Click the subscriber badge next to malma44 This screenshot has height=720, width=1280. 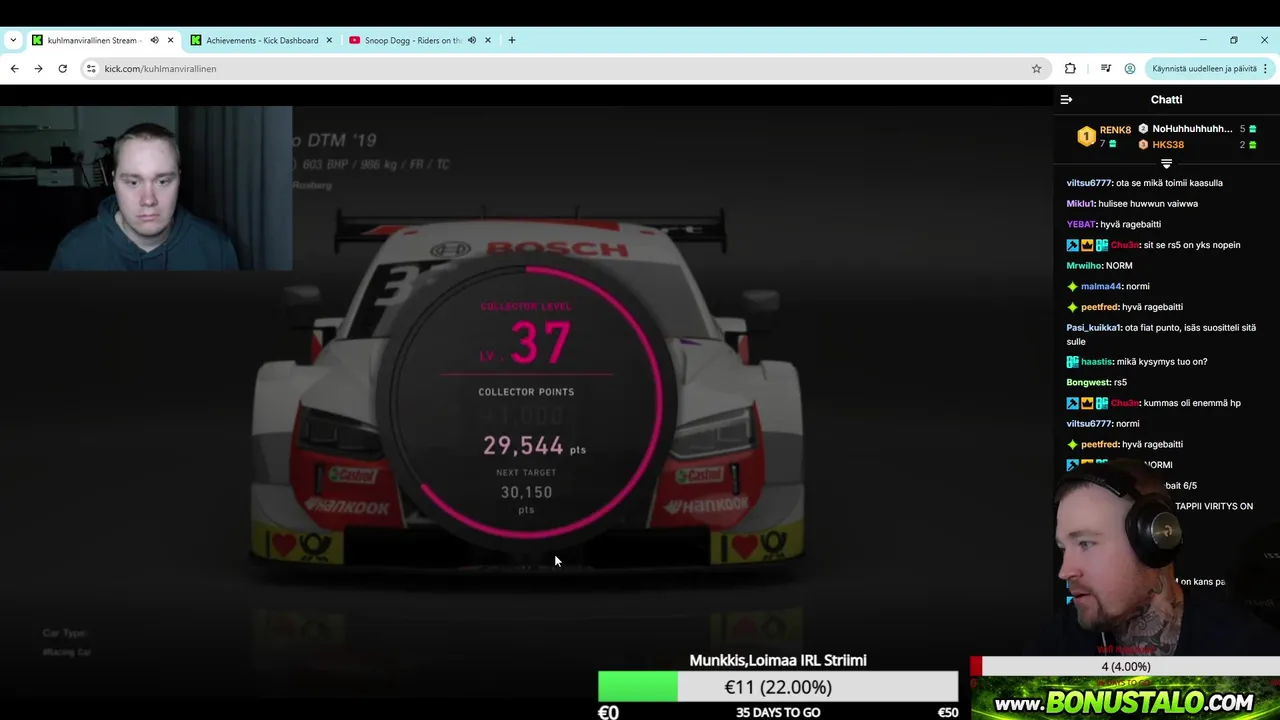coord(1072,287)
